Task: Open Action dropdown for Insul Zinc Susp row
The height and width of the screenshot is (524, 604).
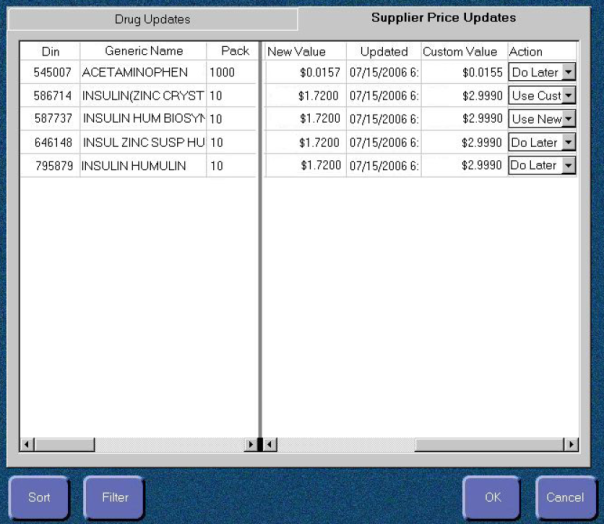Action: coord(569,143)
